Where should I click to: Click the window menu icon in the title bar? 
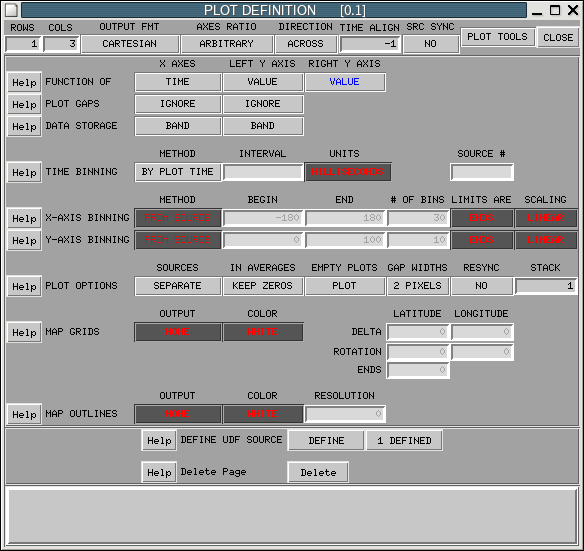click(11, 10)
